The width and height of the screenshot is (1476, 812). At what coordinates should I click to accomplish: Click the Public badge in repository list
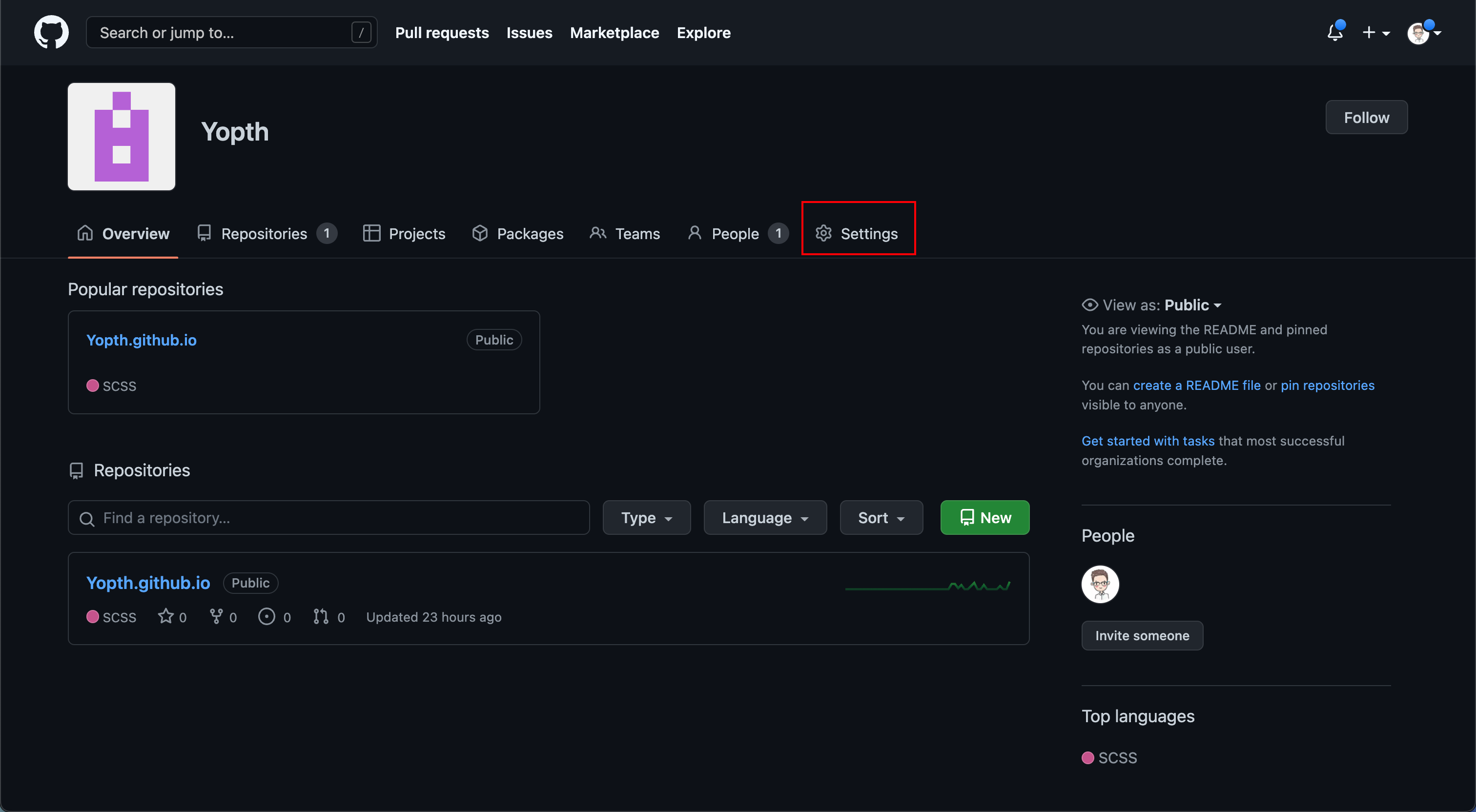tap(250, 583)
